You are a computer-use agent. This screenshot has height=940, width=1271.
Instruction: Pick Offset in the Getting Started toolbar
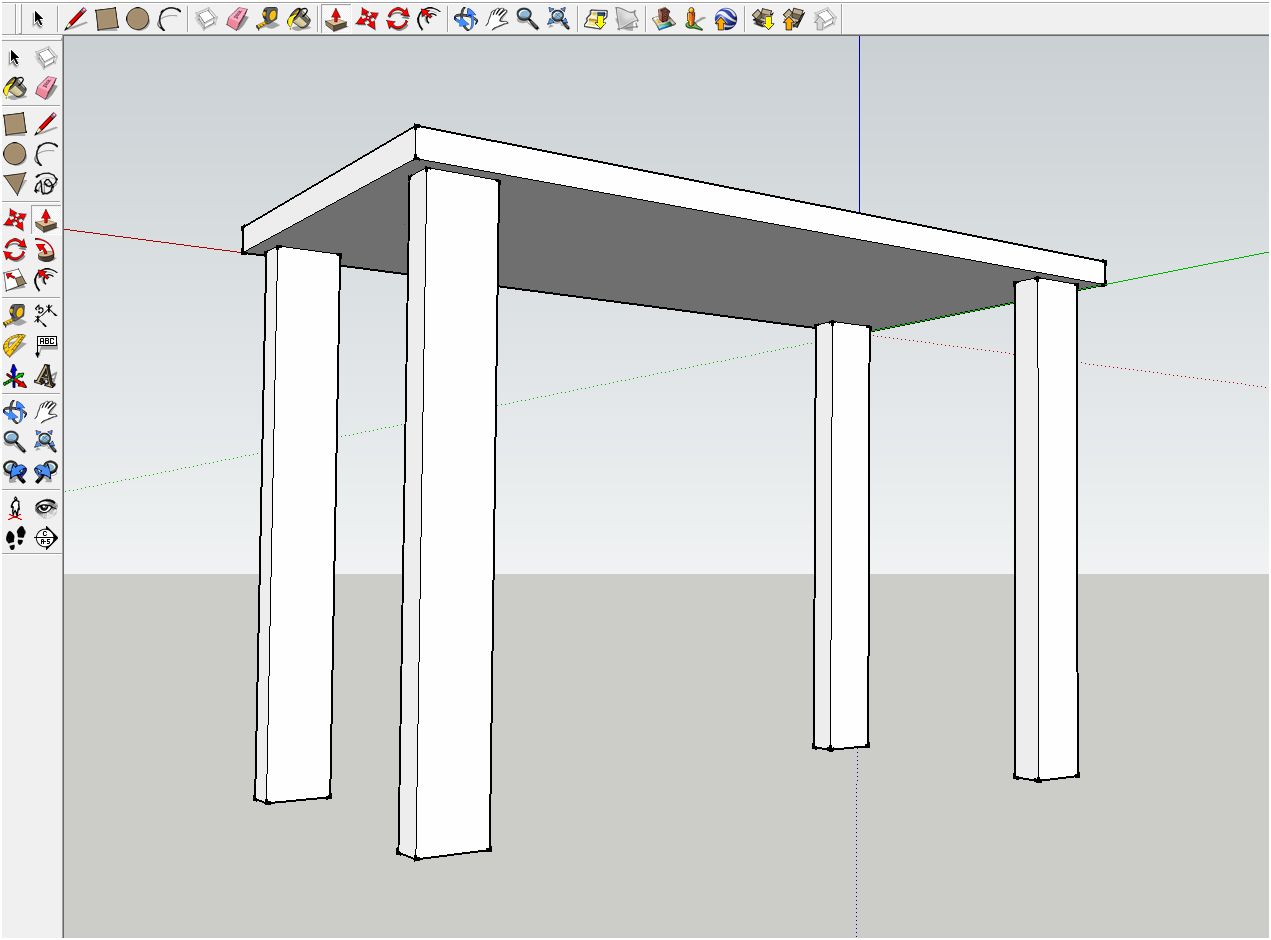point(429,19)
